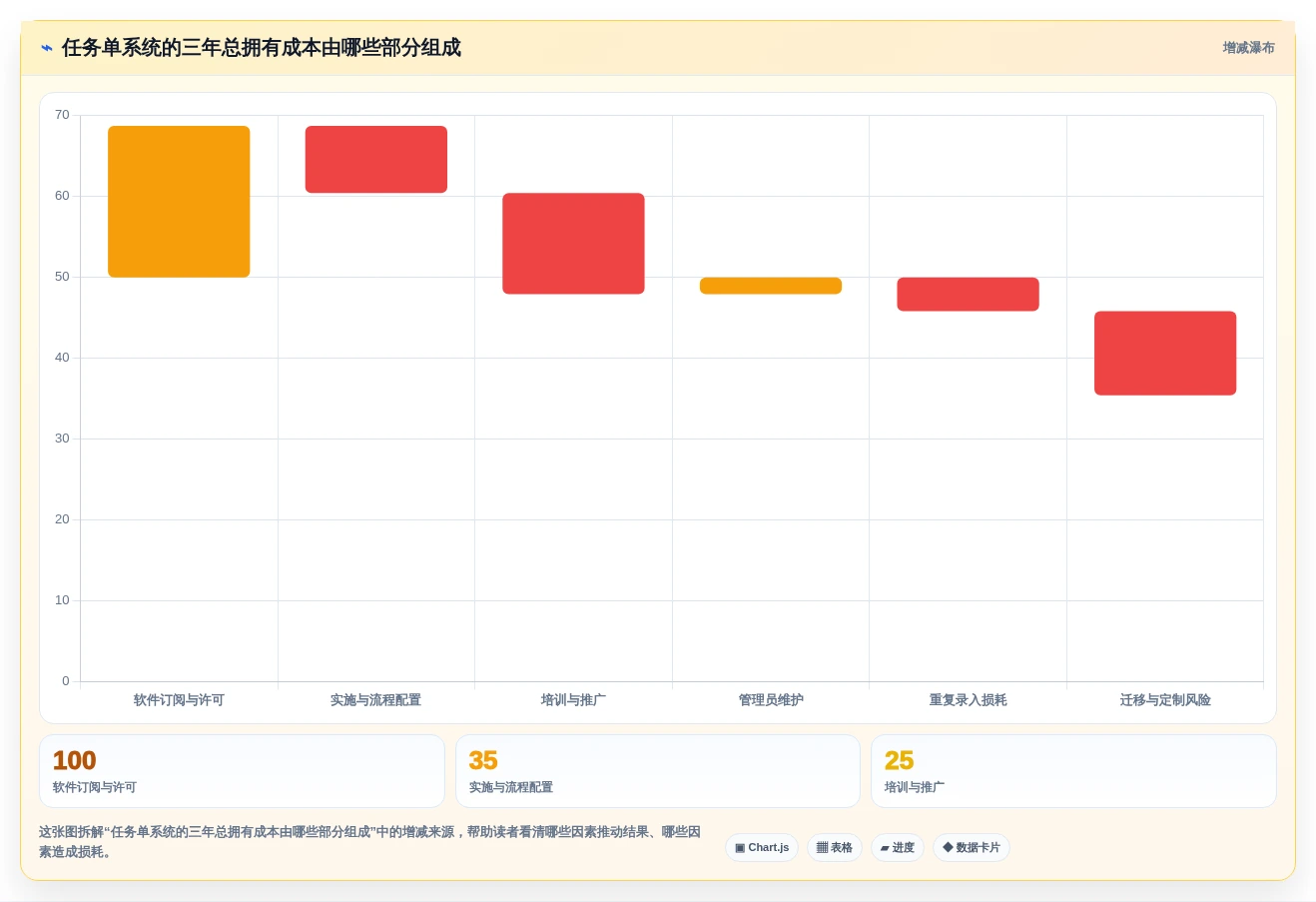
Task: Open the card showing 25 培训与推广
Action: (x=1073, y=771)
